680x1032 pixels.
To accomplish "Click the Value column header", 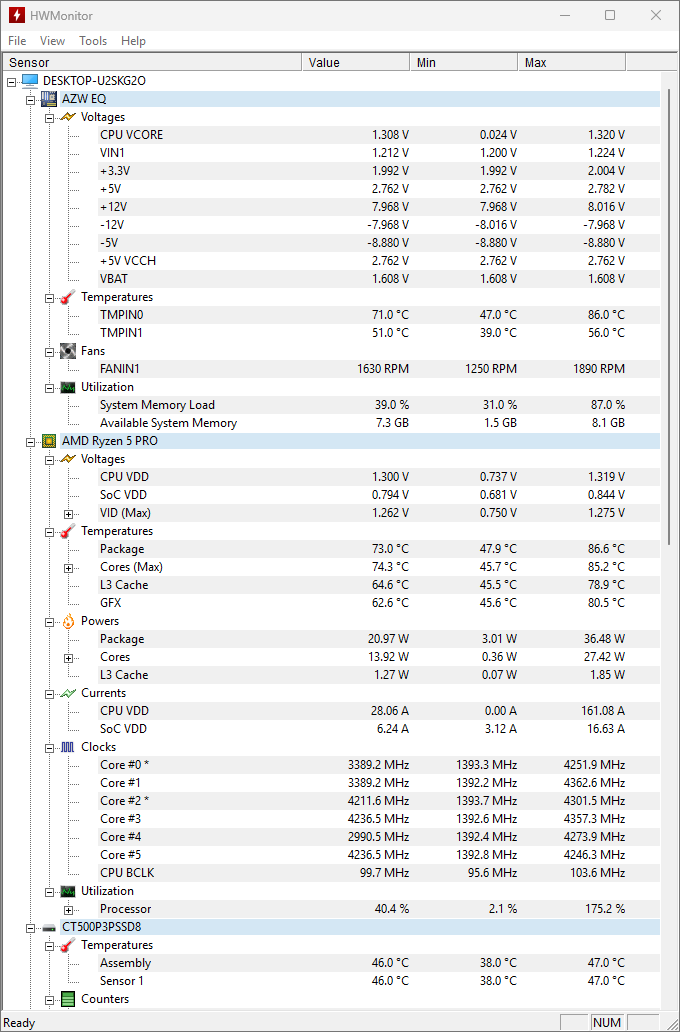I will point(355,63).
